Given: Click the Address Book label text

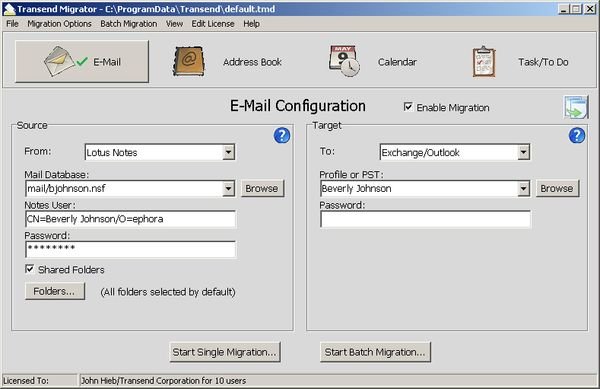Looking at the screenshot, I should click(252, 62).
